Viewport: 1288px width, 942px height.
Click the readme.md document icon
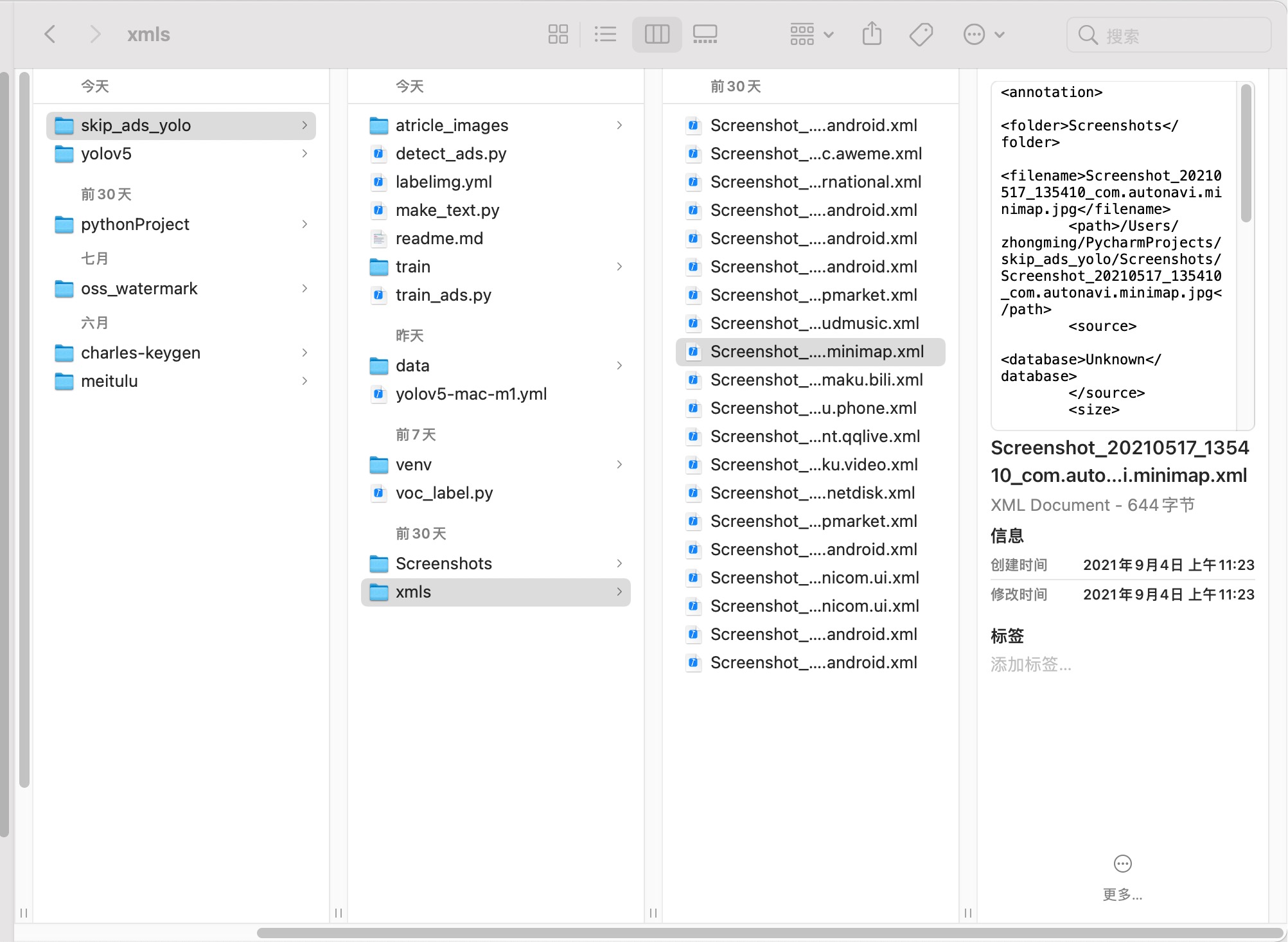379,238
